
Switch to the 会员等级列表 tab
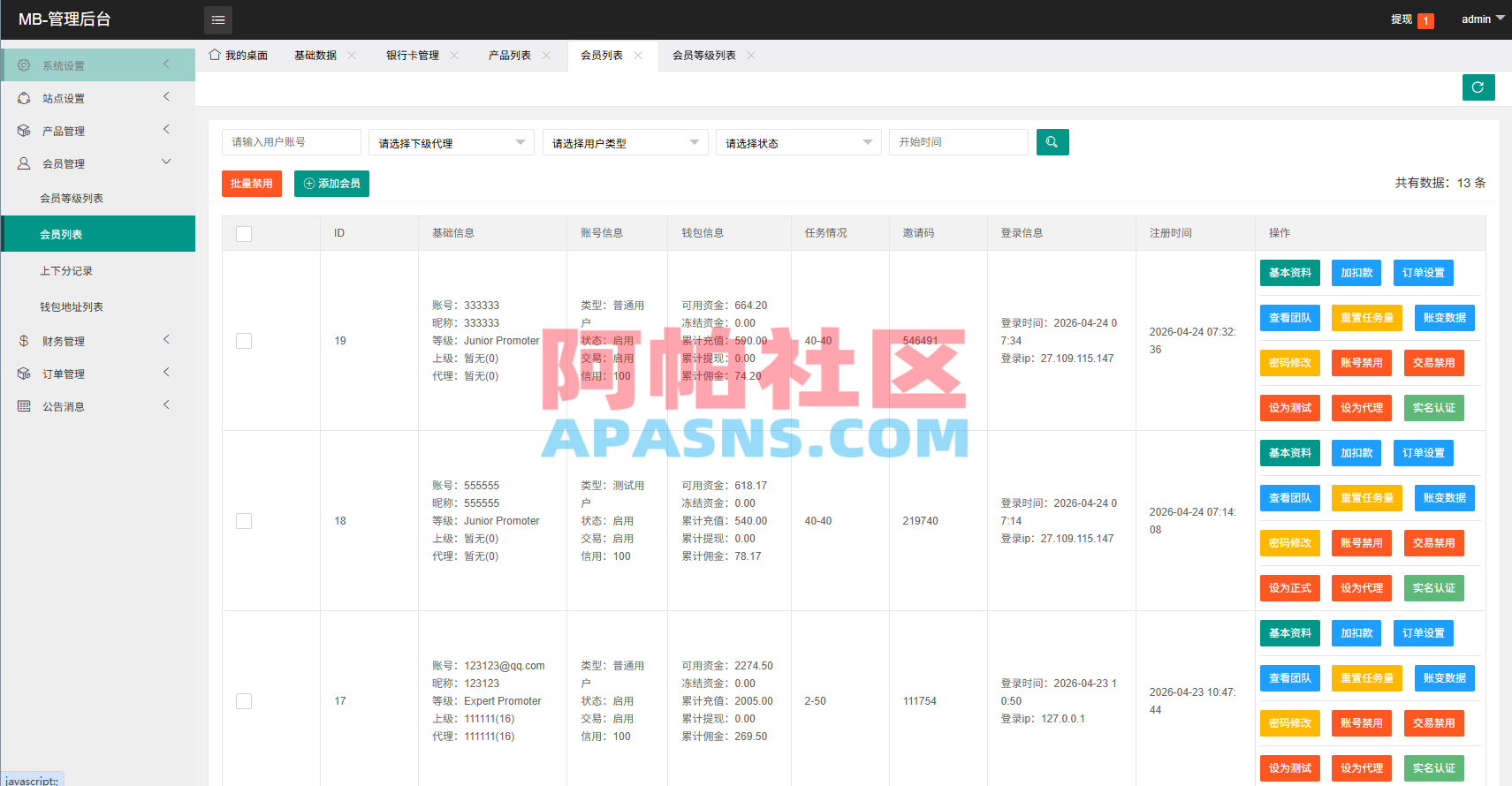point(704,55)
